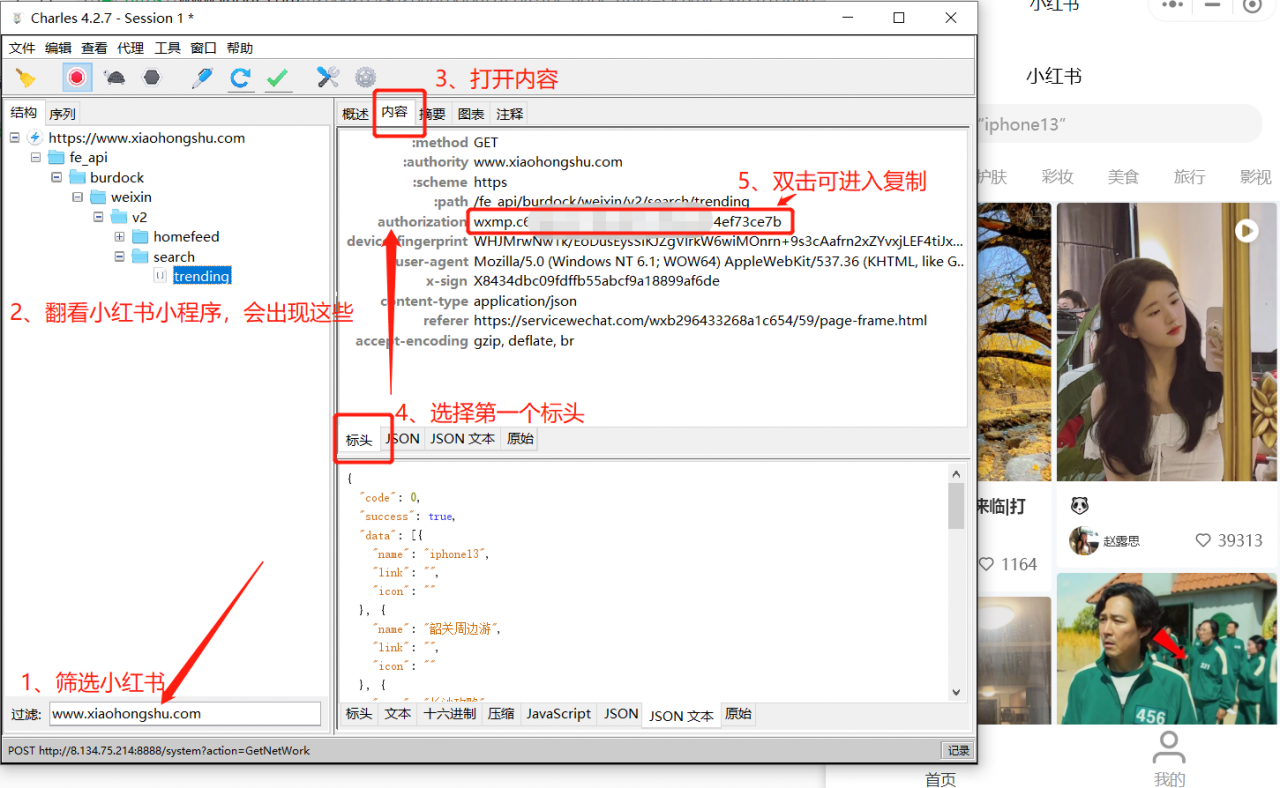This screenshot has height=788, width=1280.
Task: Open the 代理 menu
Action: tap(130, 48)
